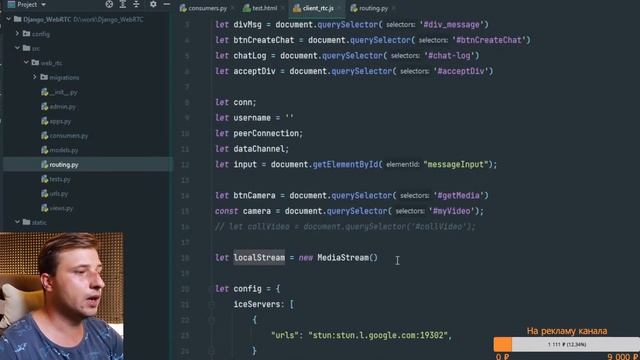Viewport: 640px width, 360px height.
Task: Fold the iceServers array gutter marker
Action: [211, 304]
